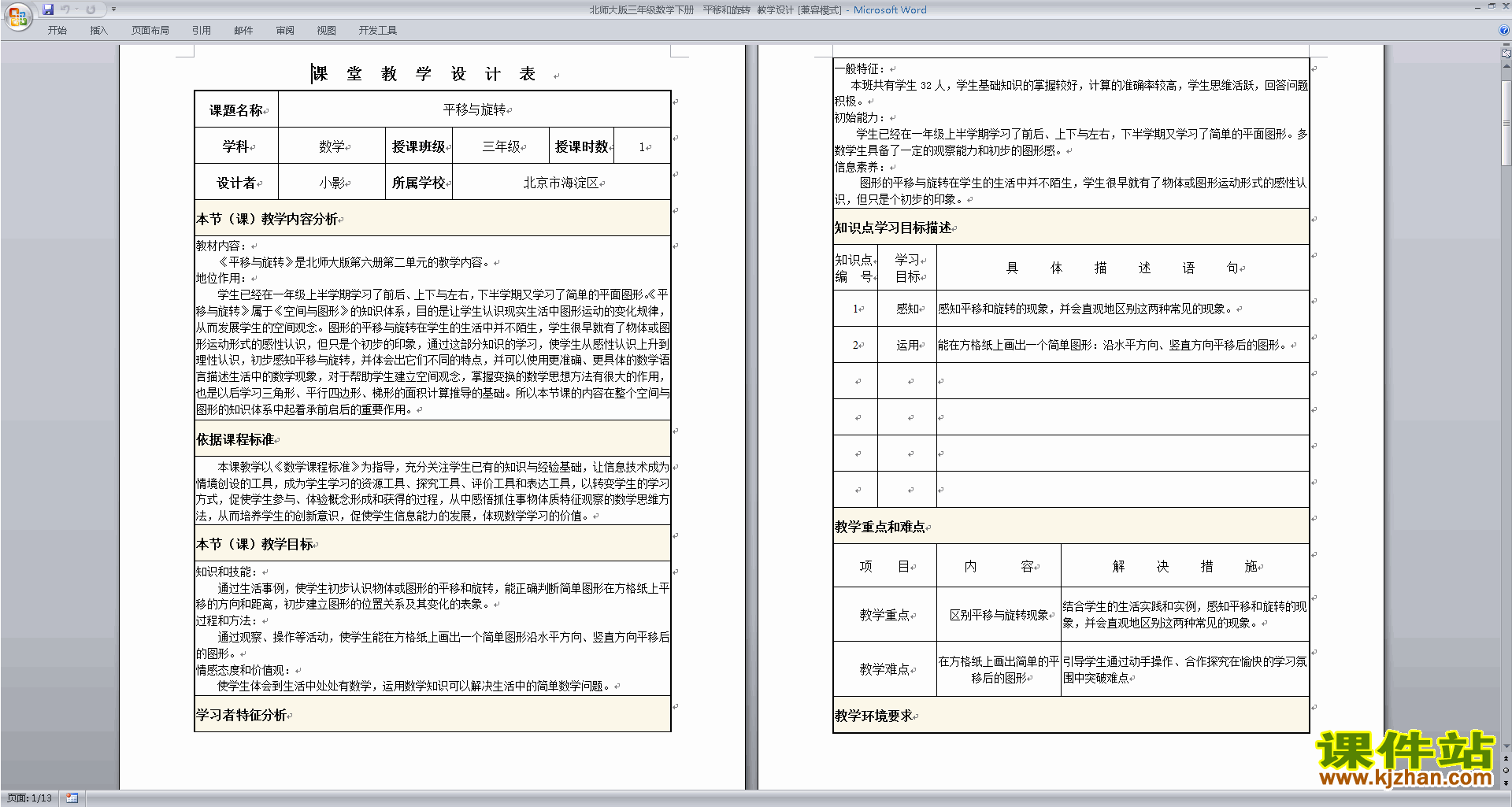Open the 审阅 ribbon tab

tap(285, 31)
